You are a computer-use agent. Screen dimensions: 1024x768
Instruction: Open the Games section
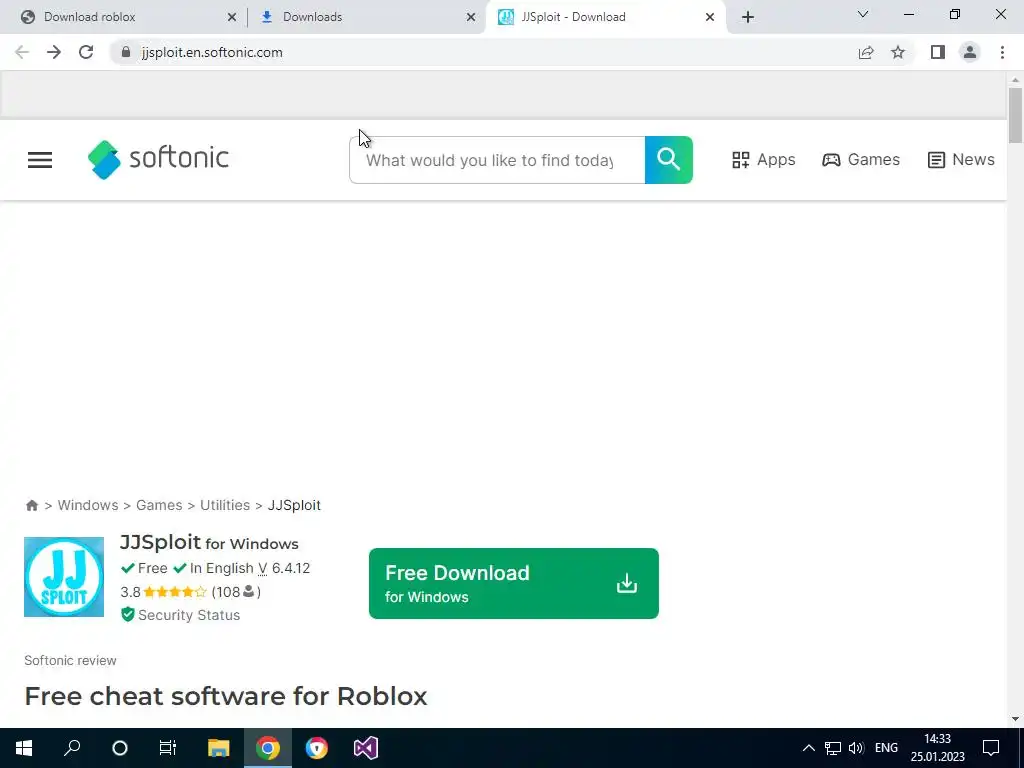pos(861,160)
